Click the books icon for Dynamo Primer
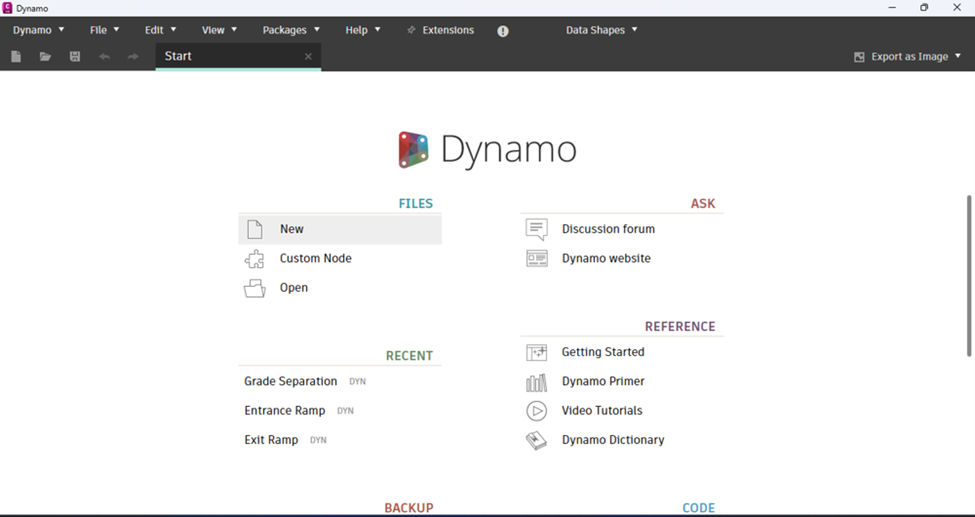Viewport: 975px width, 517px height. tap(537, 382)
